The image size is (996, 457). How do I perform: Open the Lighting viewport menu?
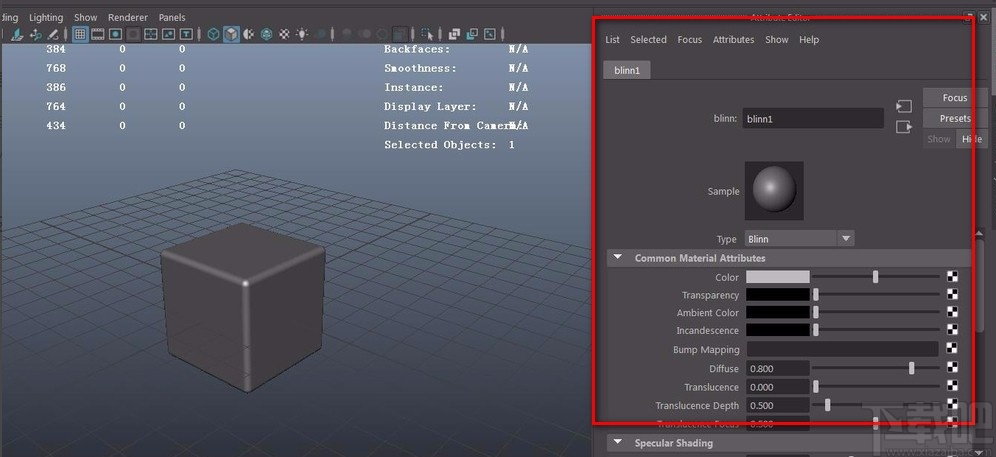coord(46,17)
